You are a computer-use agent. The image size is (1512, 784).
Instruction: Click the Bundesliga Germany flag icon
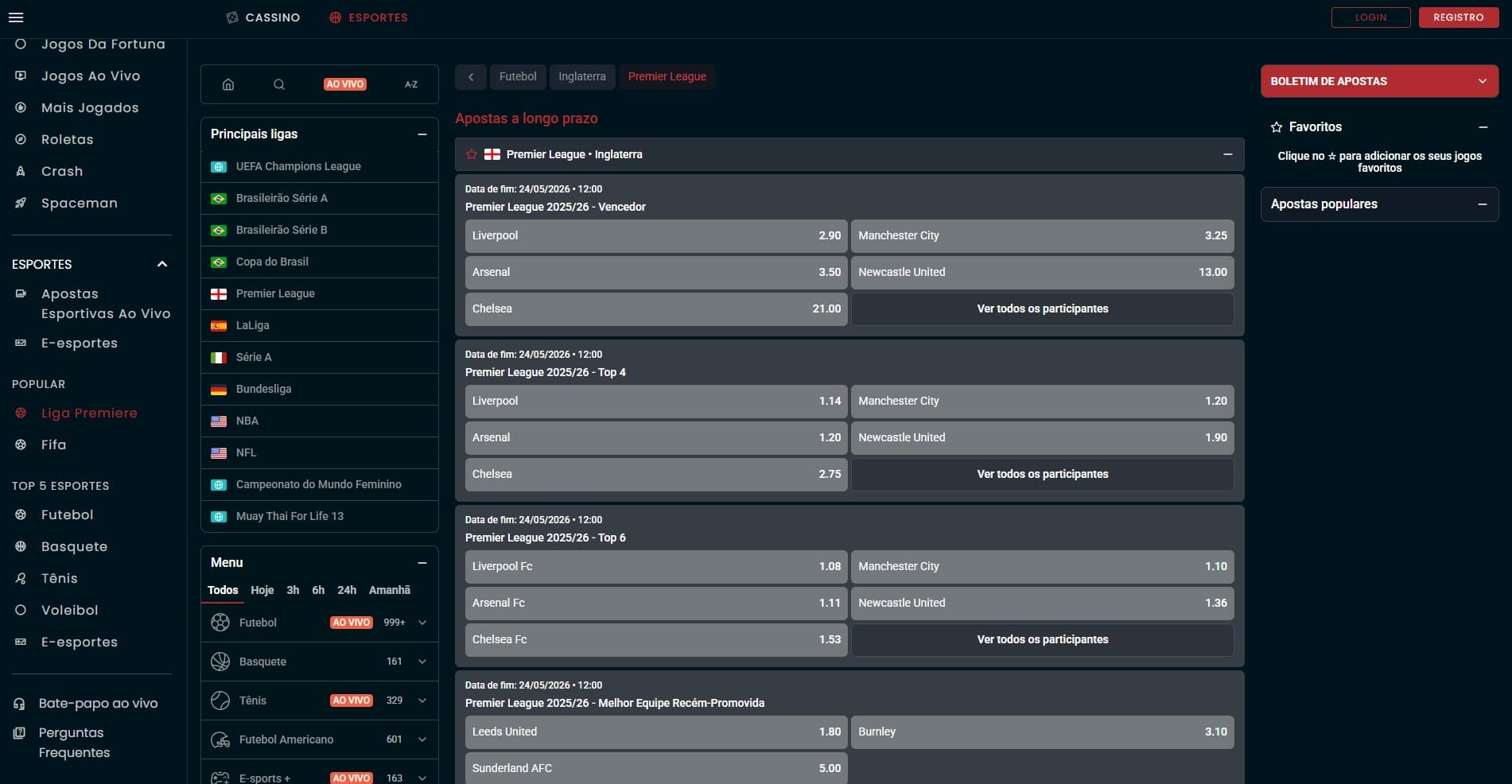click(x=219, y=390)
